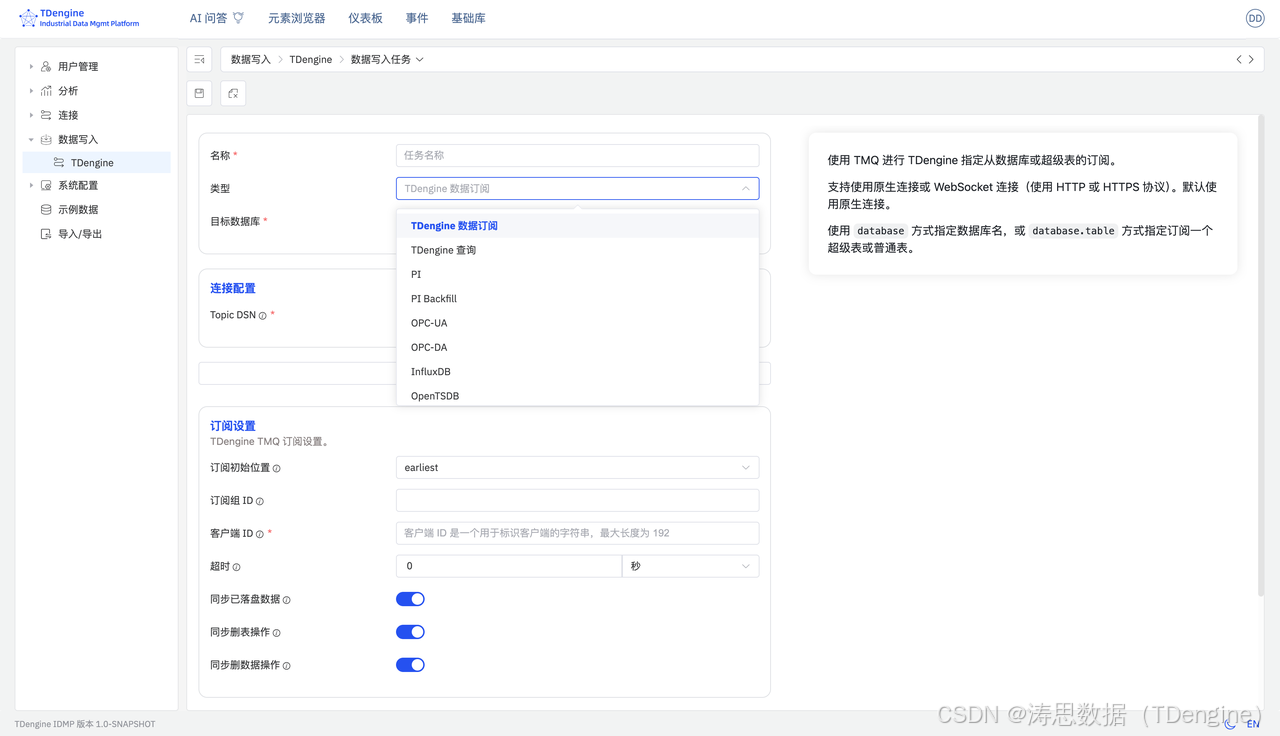
Task: Expand the 分析 tree node
Action: pos(31,90)
